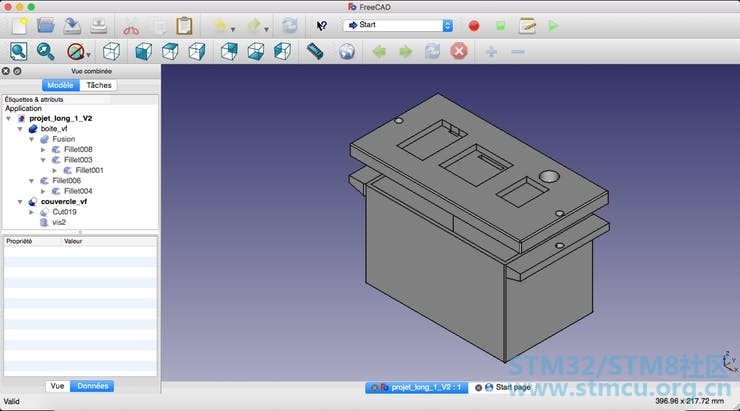Click the Cut scissors icon
Viewport: 740px width, 411px height.
(131, 26)
